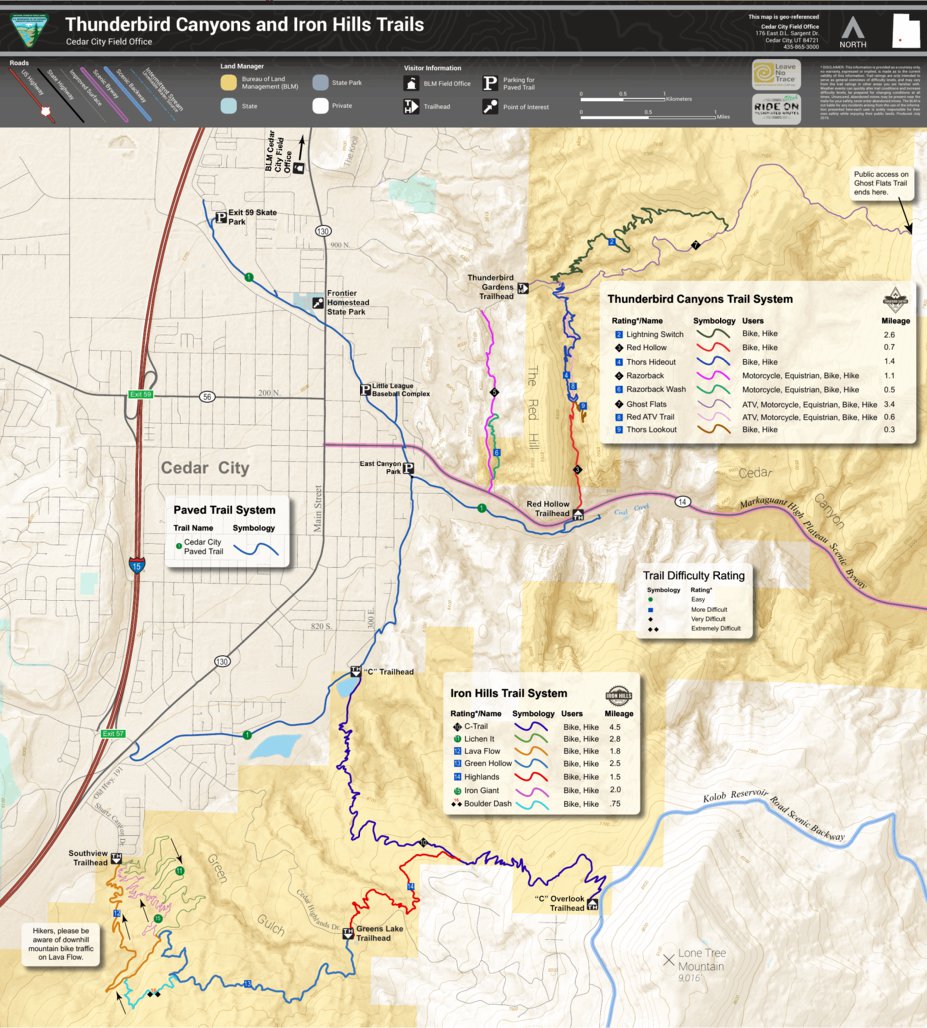Image resolution: width=927 pixels, height=1028 pixels.
Task: Click the State Park color swatch
Action: click(x=320, y=83)
